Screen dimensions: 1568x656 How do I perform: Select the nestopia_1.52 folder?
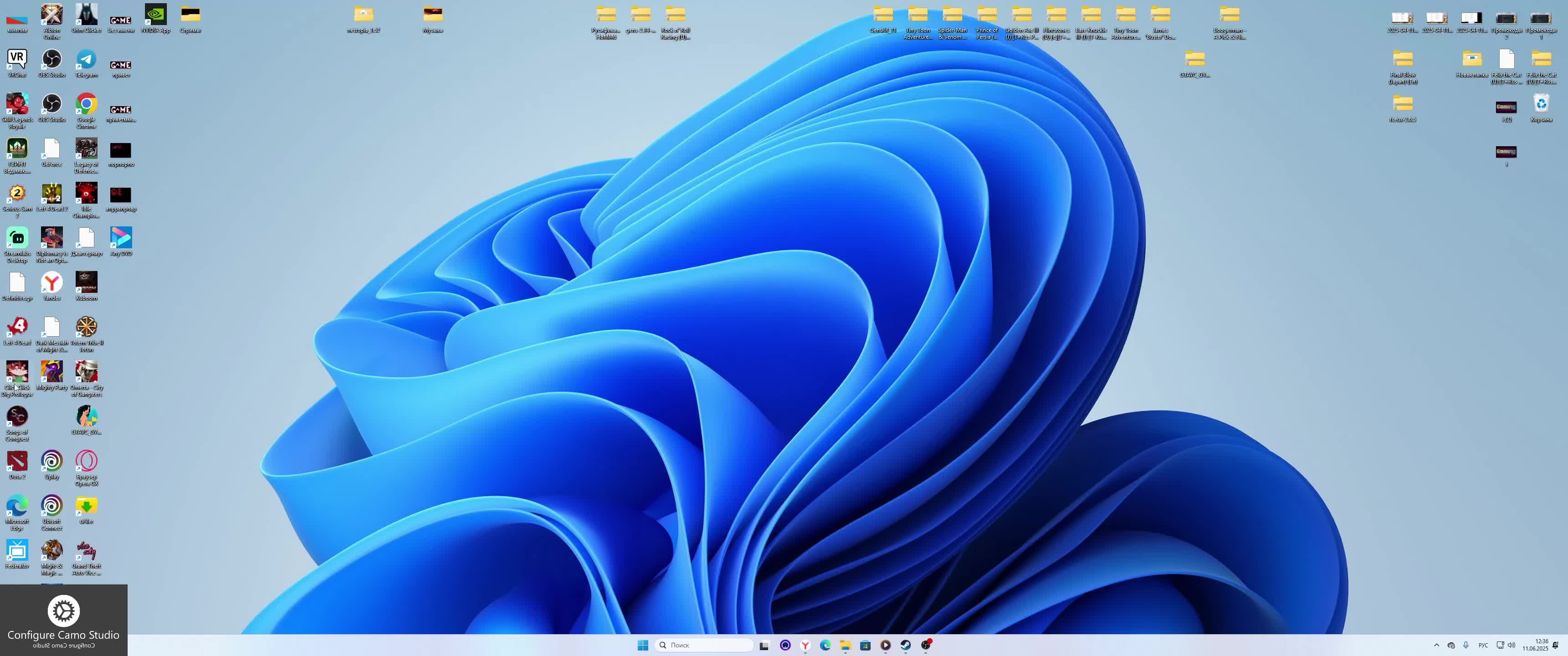[x=363, y=18]
